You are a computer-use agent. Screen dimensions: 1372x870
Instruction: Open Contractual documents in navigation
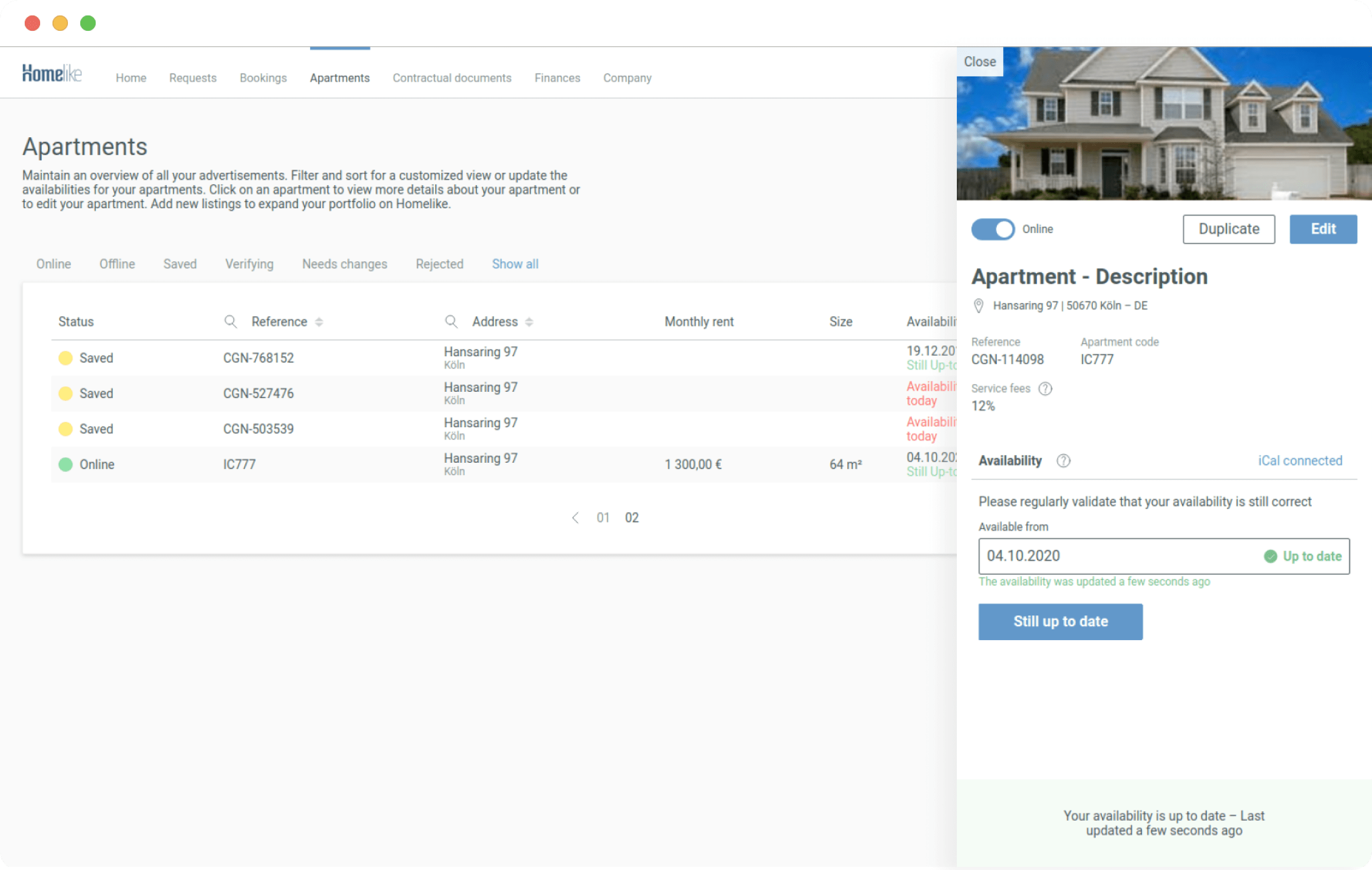pyautogui.click(x=451, y=78)
